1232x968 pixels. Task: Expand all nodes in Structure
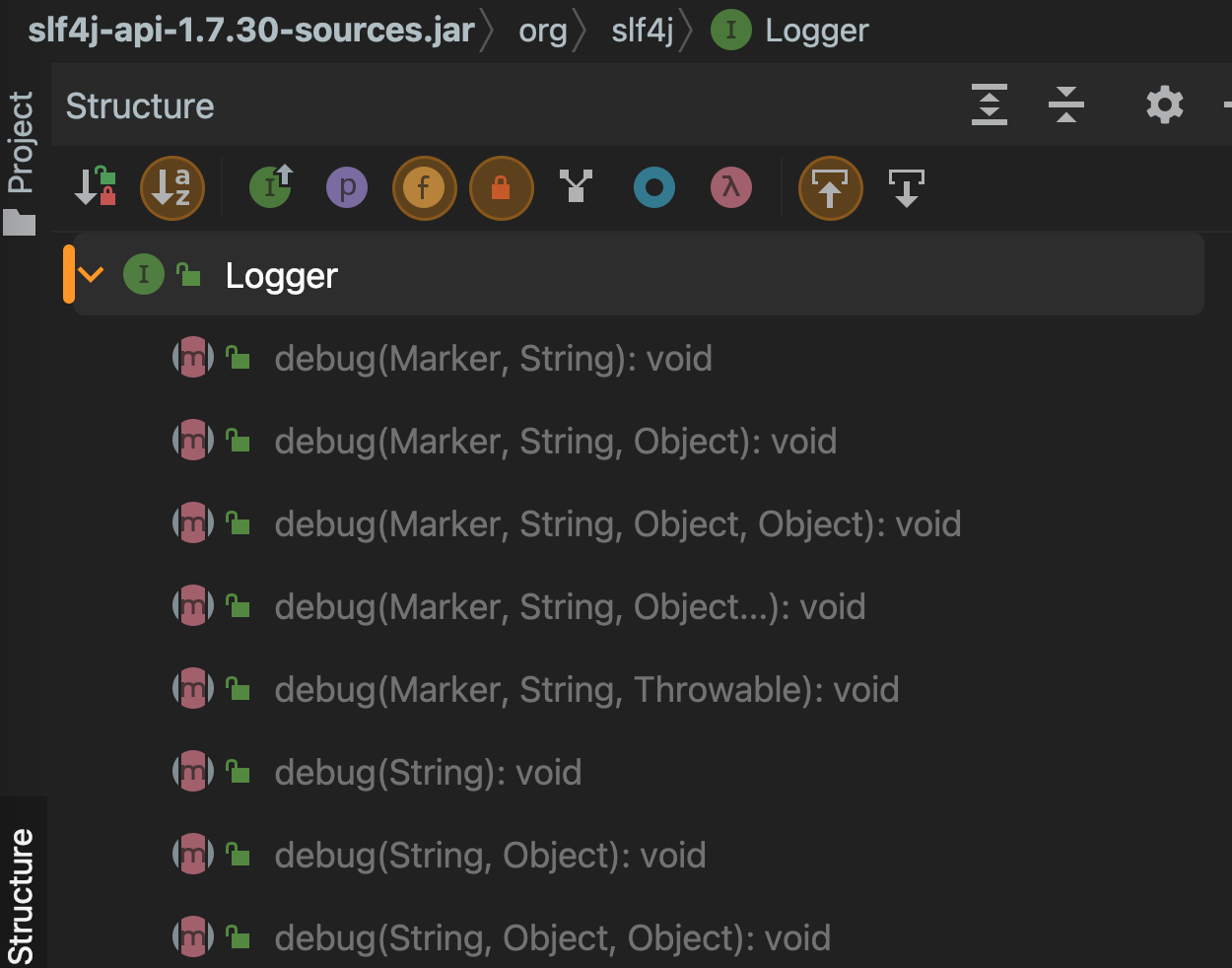(x=990, y=104)
